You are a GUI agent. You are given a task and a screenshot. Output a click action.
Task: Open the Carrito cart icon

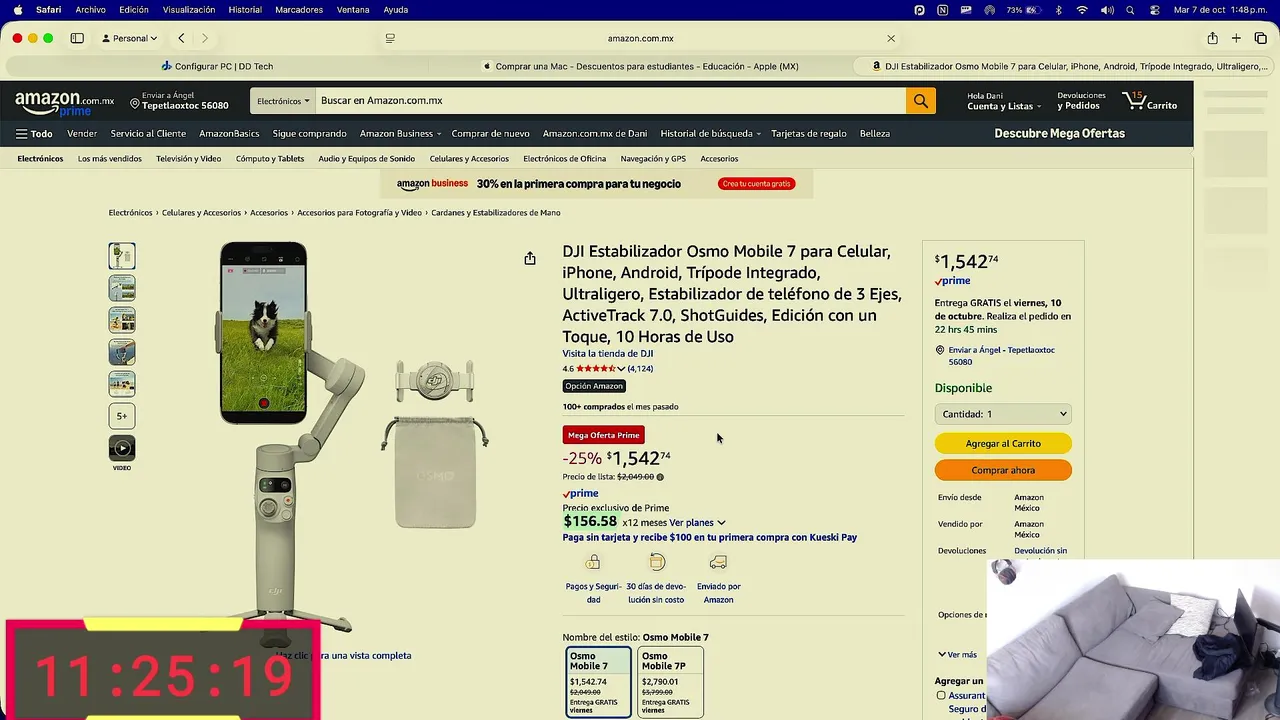click(1150, 101)
